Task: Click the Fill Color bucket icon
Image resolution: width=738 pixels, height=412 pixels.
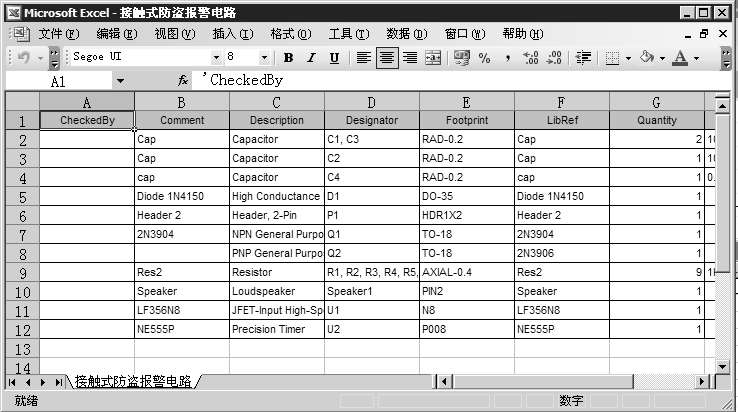Action: pos(647,57)
